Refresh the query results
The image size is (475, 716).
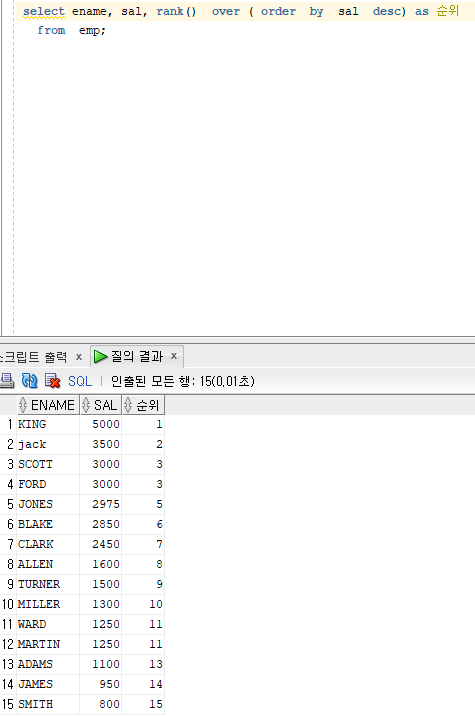(x=30, y=380)
